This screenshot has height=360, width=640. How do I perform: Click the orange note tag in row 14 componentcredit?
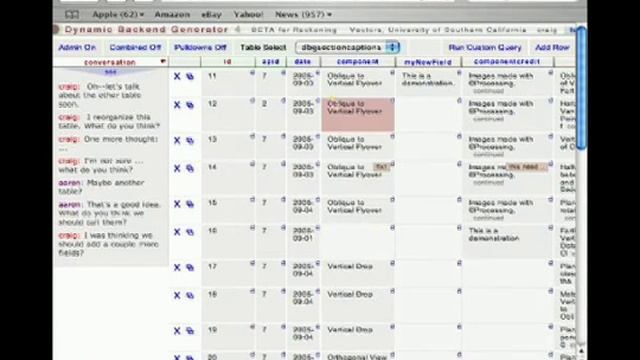[527, 167]
